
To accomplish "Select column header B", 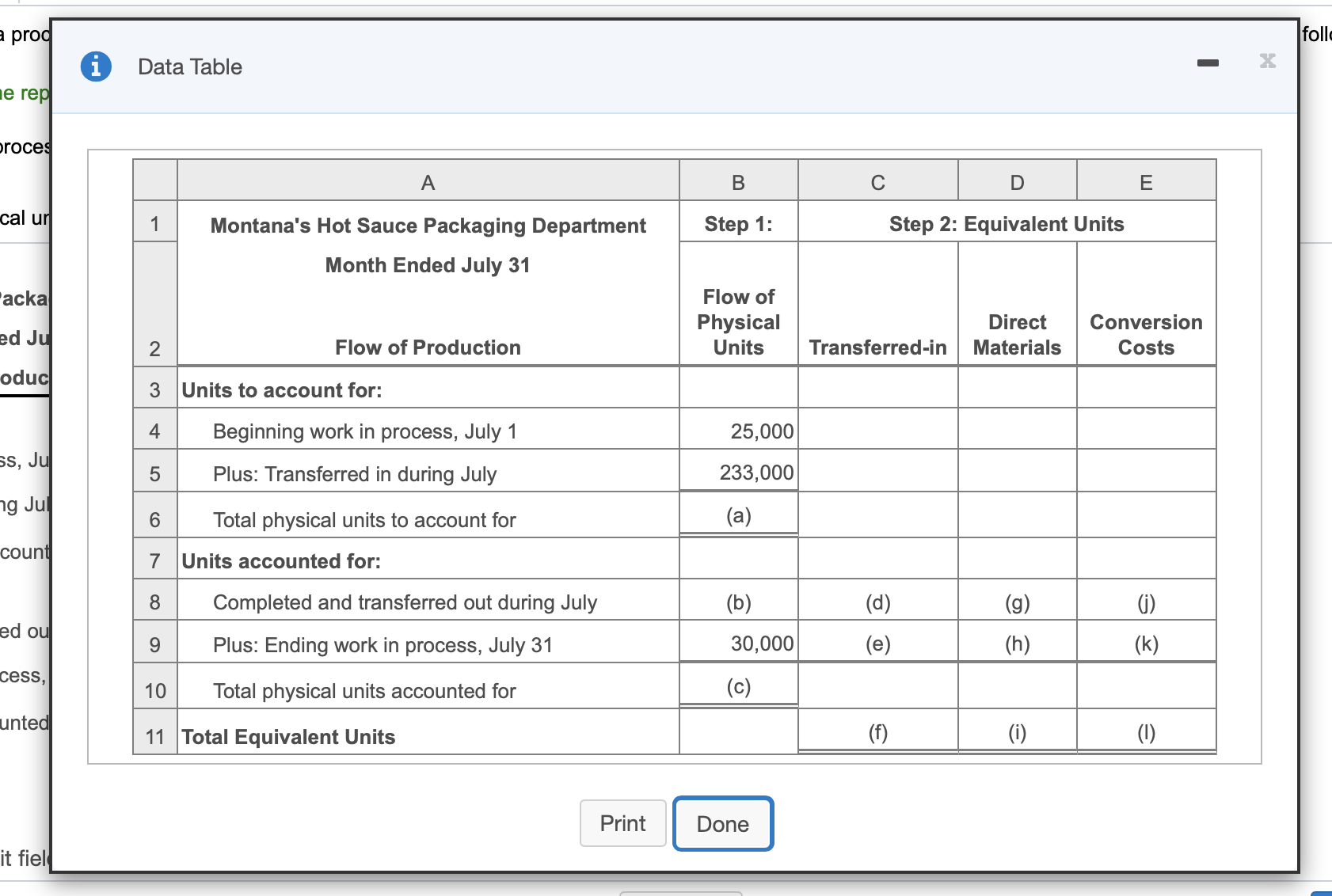I will [x=737, y=181].
